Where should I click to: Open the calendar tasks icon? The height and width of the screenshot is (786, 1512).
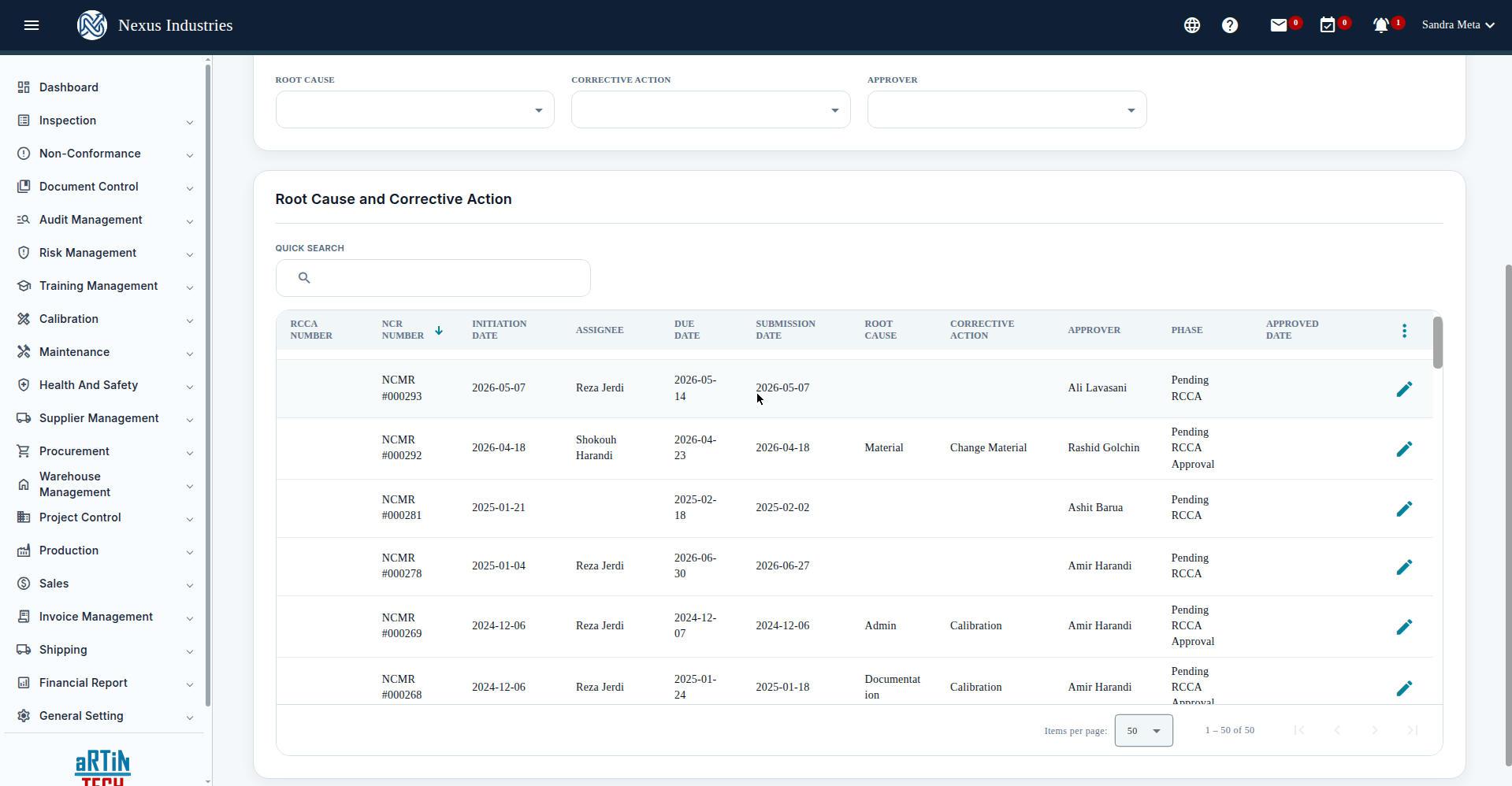tap(1328, 25)
